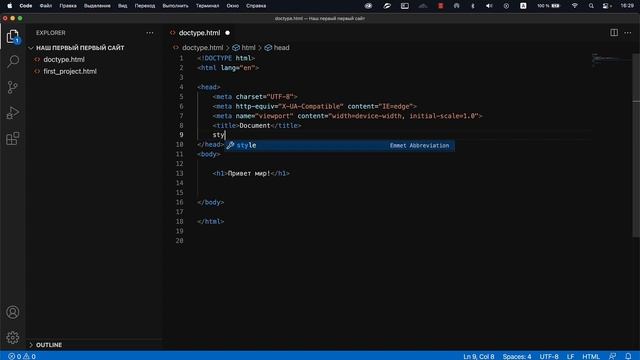Click the editor vertical scrollbar
Viewport: 640px width, 360px height.
636,145
